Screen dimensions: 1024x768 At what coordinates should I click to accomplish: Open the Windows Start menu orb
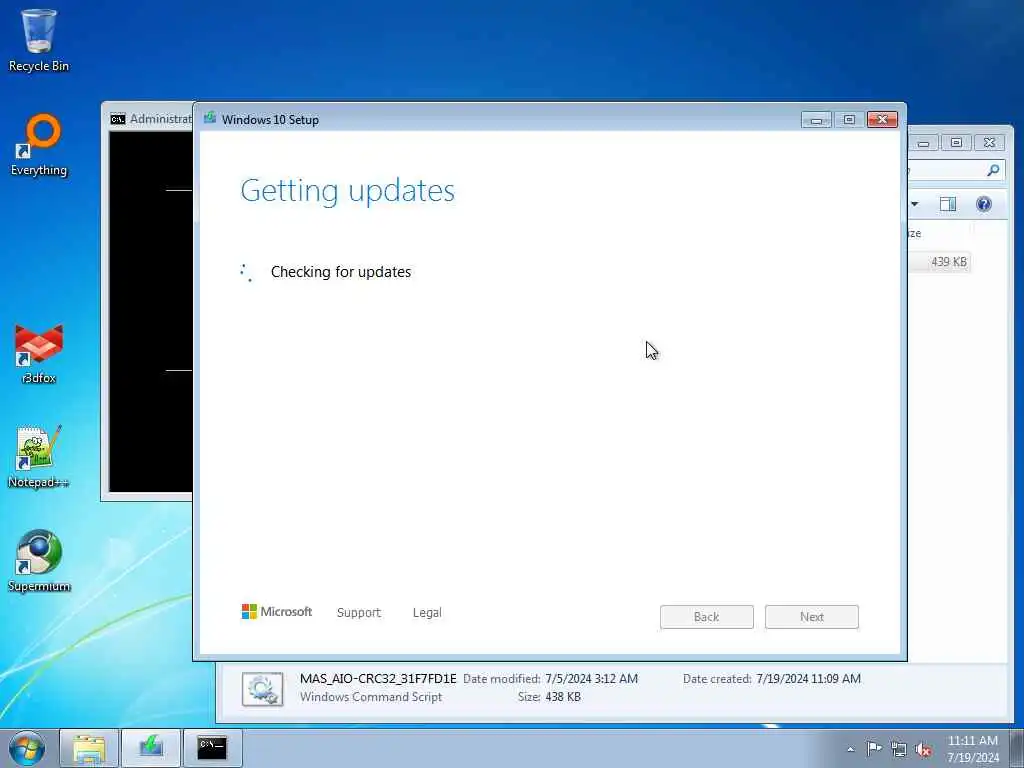[27, 748]
